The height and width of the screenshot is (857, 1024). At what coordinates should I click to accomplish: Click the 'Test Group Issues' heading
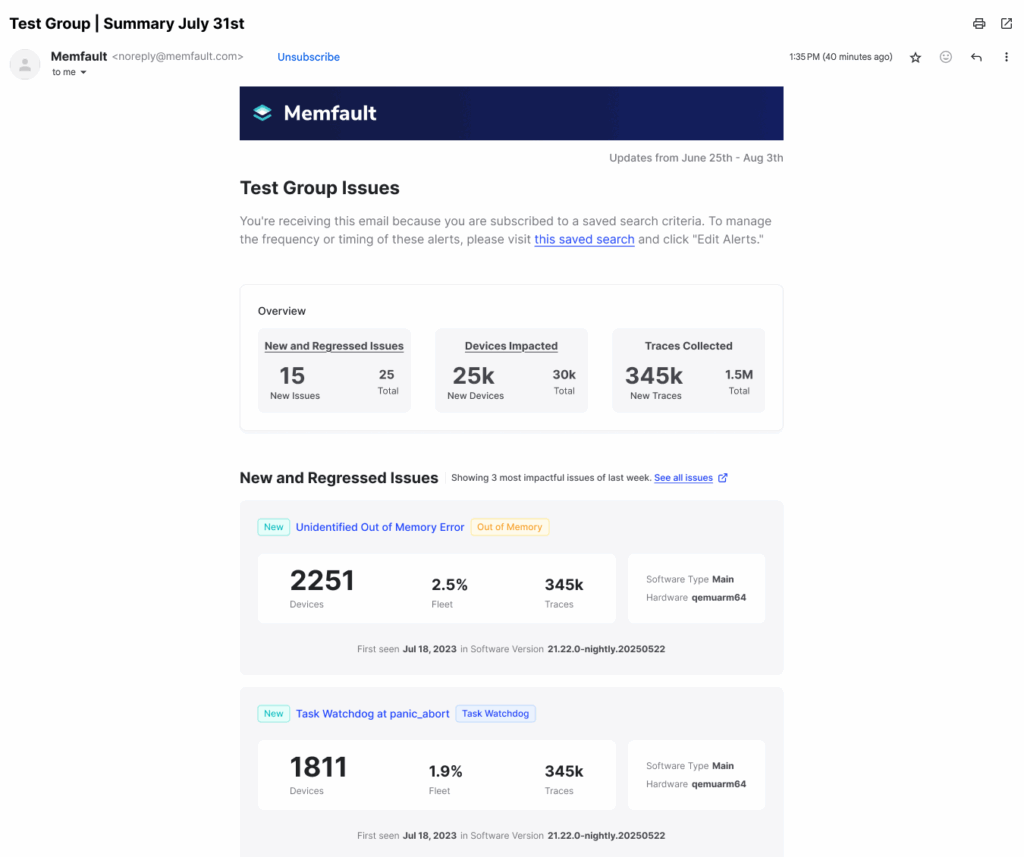click(319, 187)
